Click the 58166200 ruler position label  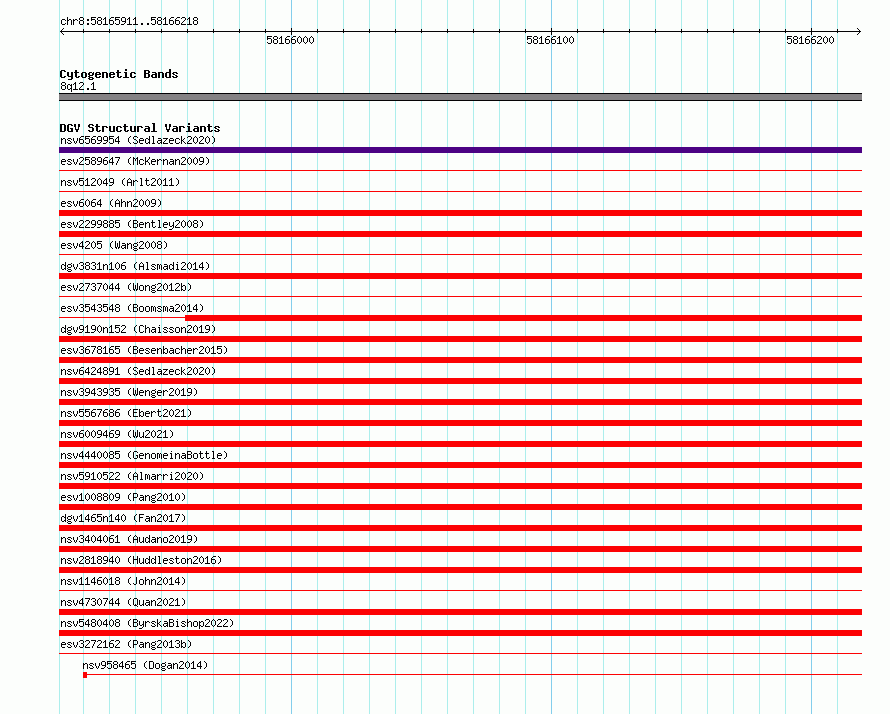point(810,40)
